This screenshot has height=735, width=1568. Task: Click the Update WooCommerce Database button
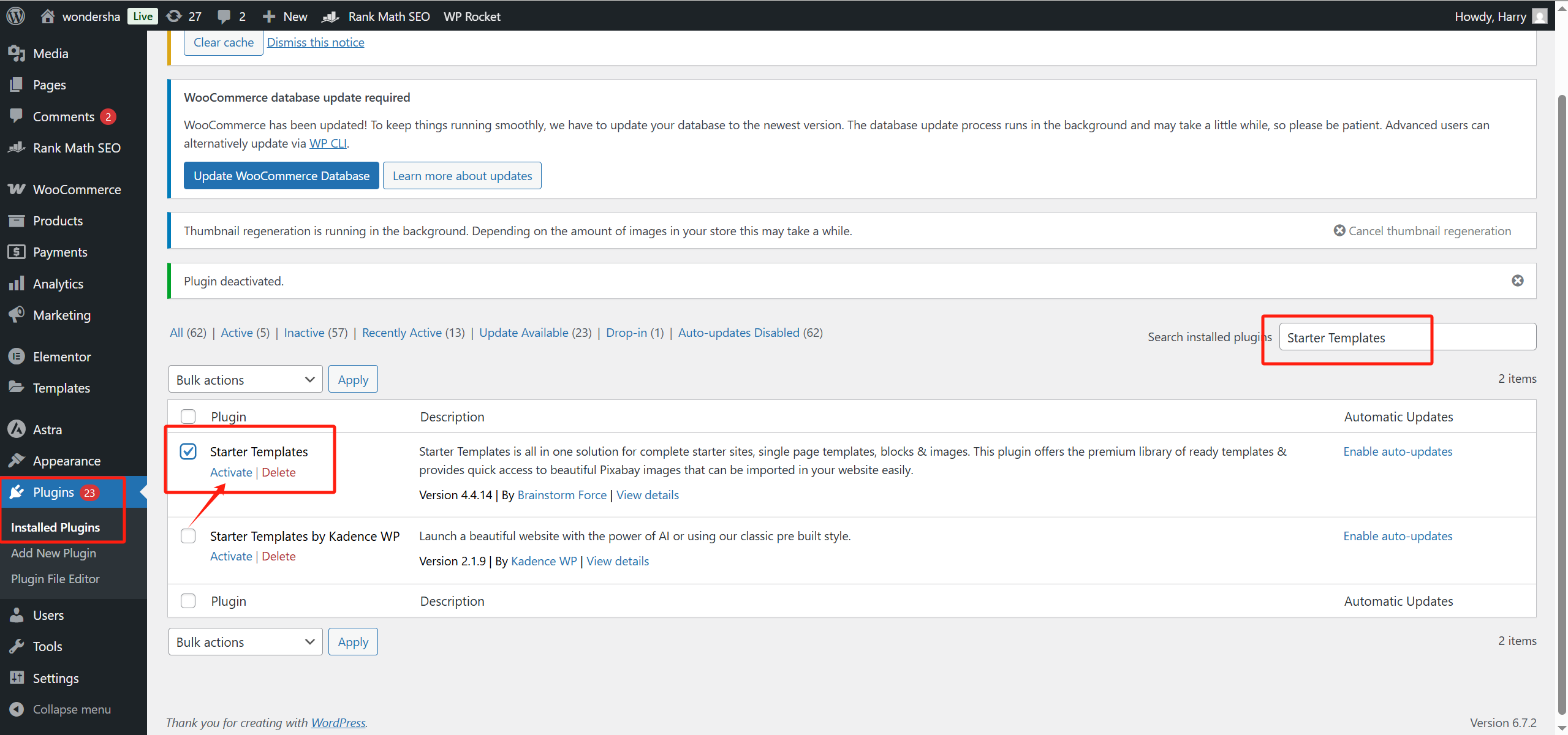281,176
